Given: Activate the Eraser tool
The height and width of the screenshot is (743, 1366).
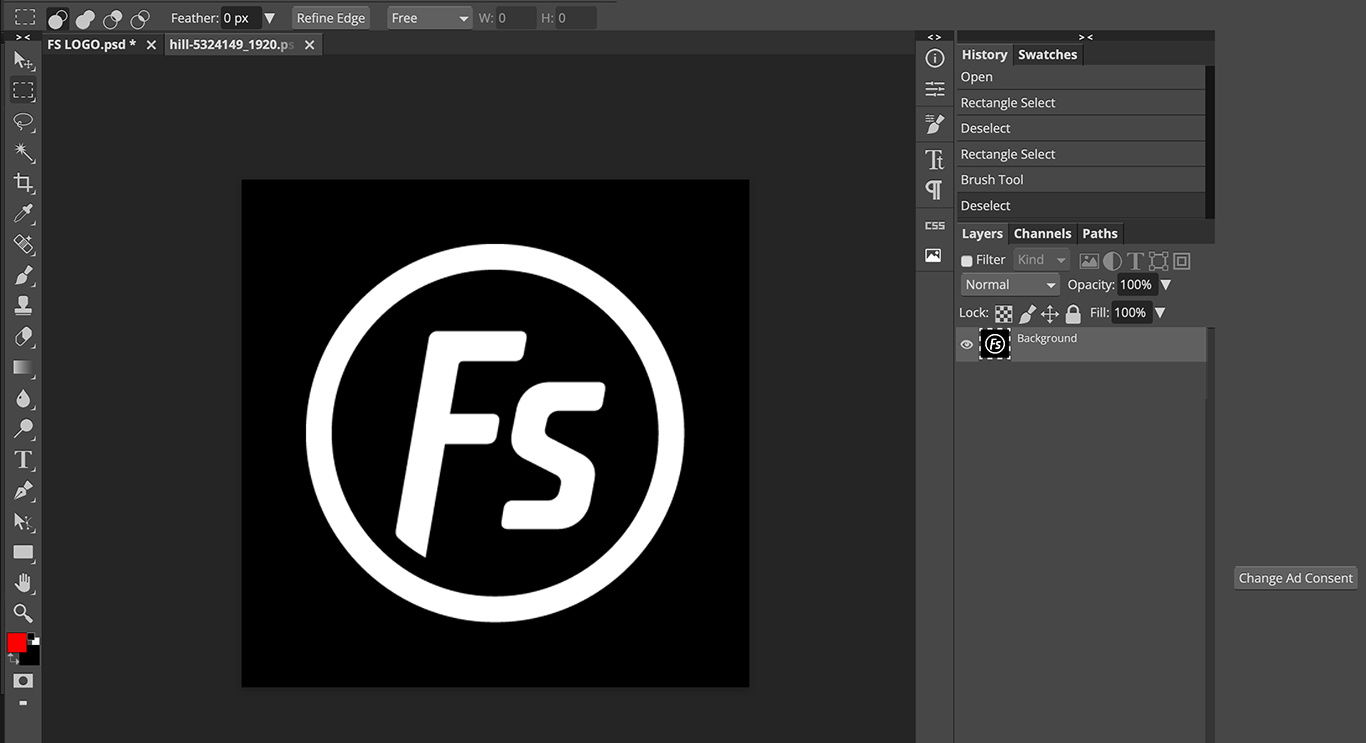Looking at the screenshot, I should 24,337.
